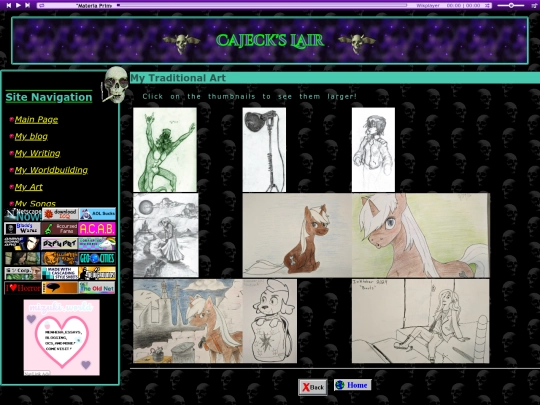The image size is (540, 405).
Task: Enlarge the unicorn pony closeup drawing
Action: [x=421, y=235]
